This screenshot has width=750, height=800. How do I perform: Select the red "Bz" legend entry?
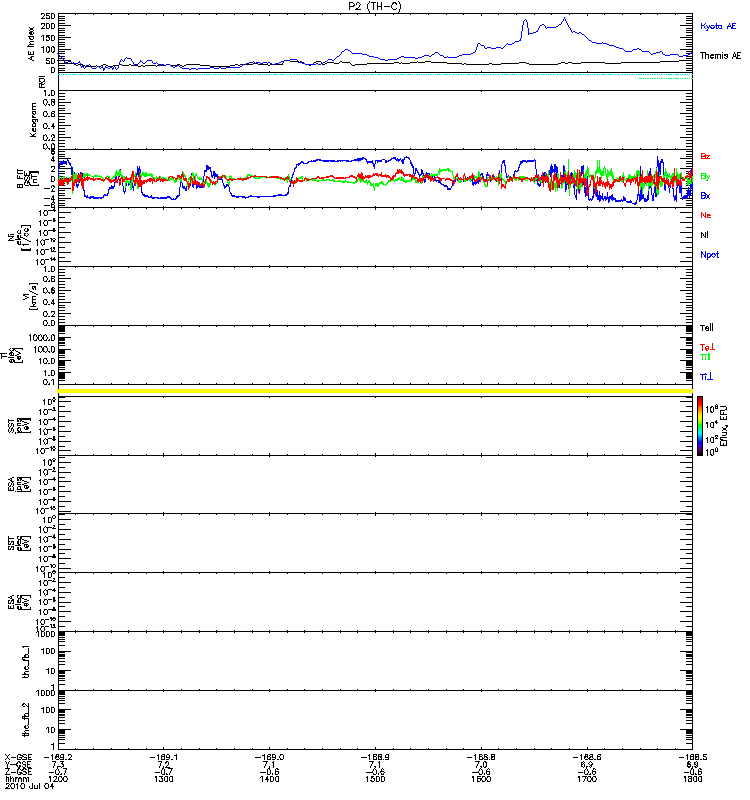tap(705, 156)
